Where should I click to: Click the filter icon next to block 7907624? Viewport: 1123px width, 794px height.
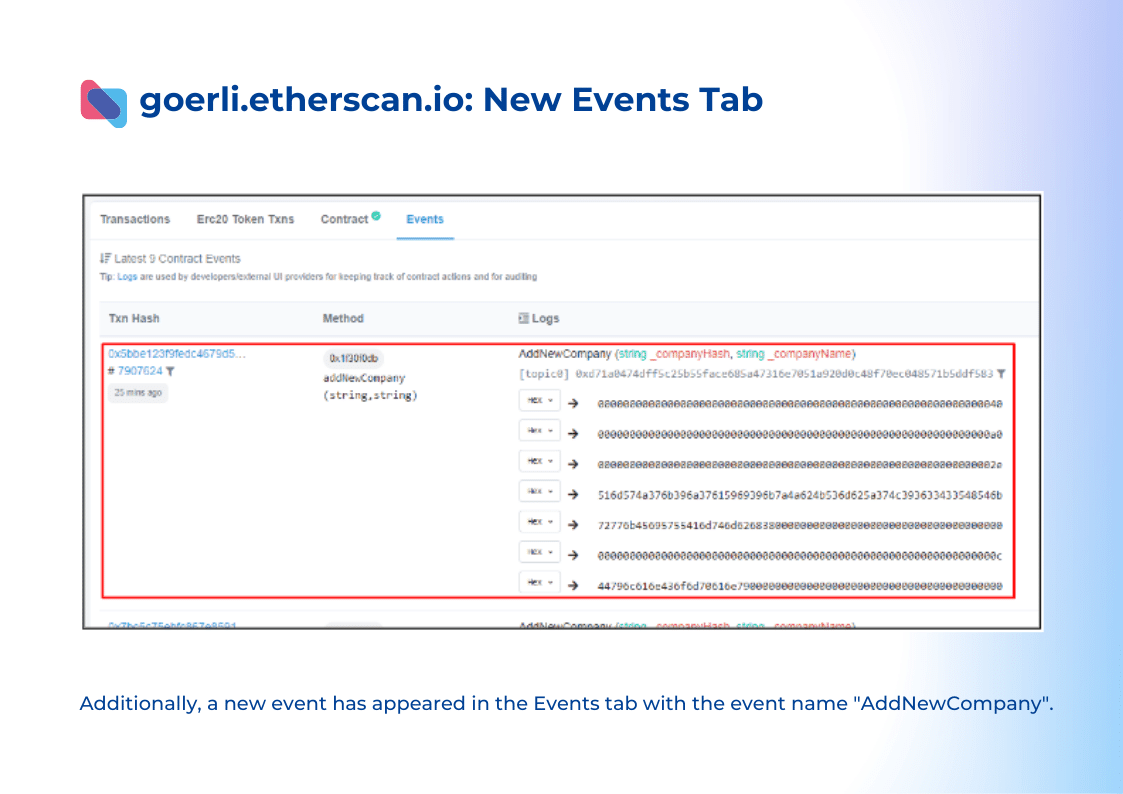[170, 371]
